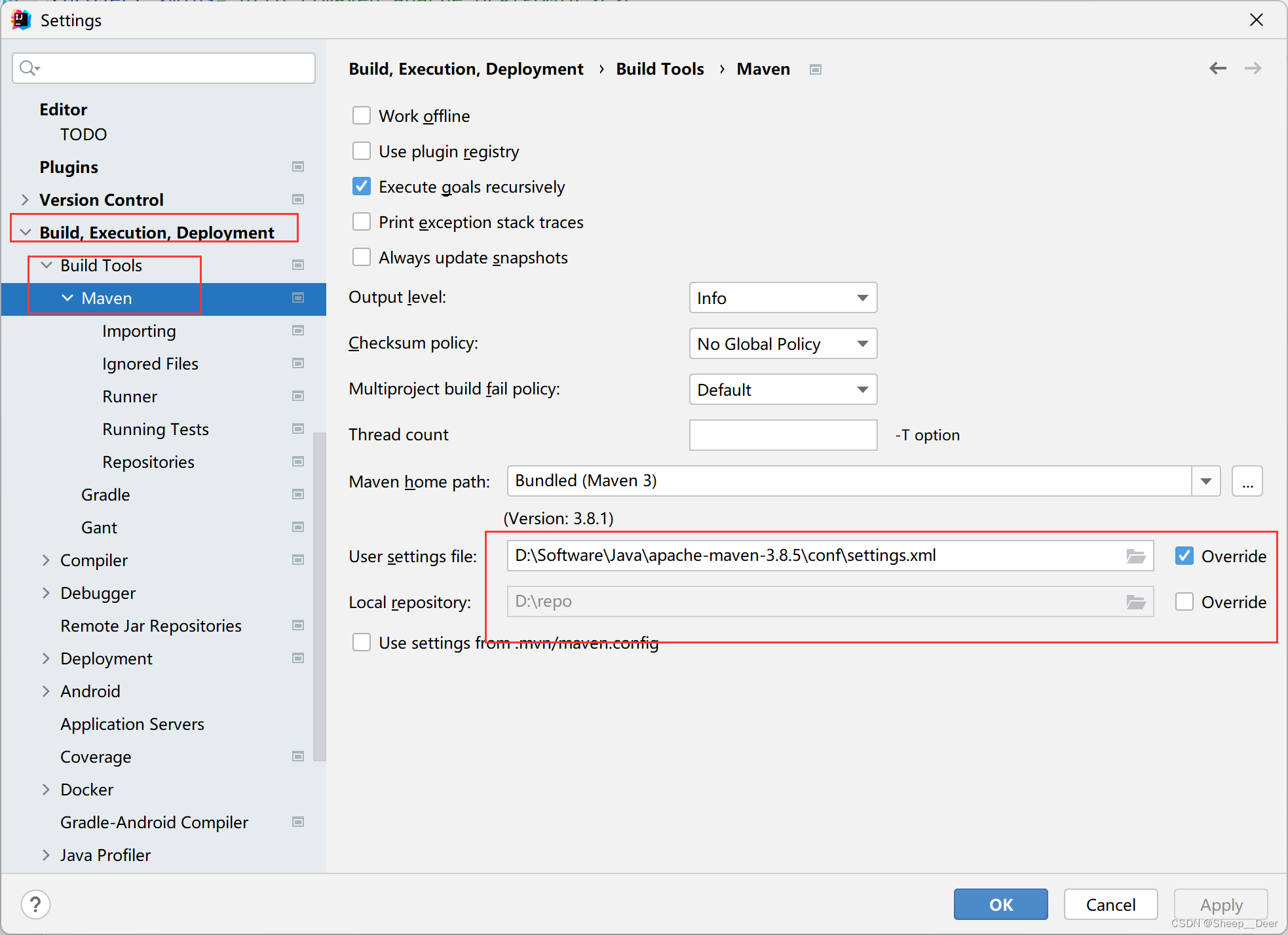Viewport: 1288px width, 935px height.
Task: Open the Output level dropdown
Action: pyautogui.click(x=783, y=298)
